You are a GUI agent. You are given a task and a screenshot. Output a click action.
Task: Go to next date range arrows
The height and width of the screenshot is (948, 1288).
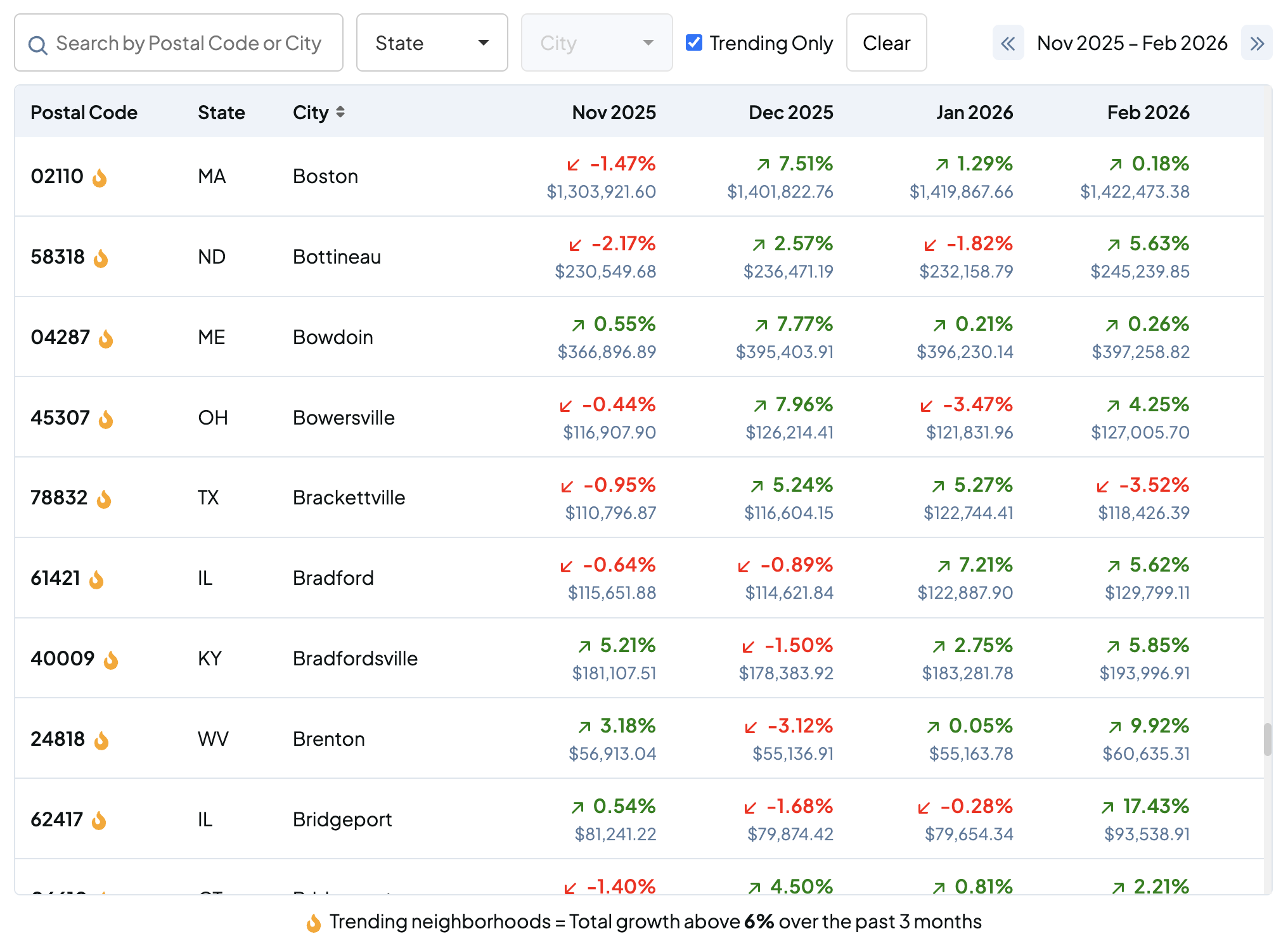pyautogui.click(x=1256, y=43)
